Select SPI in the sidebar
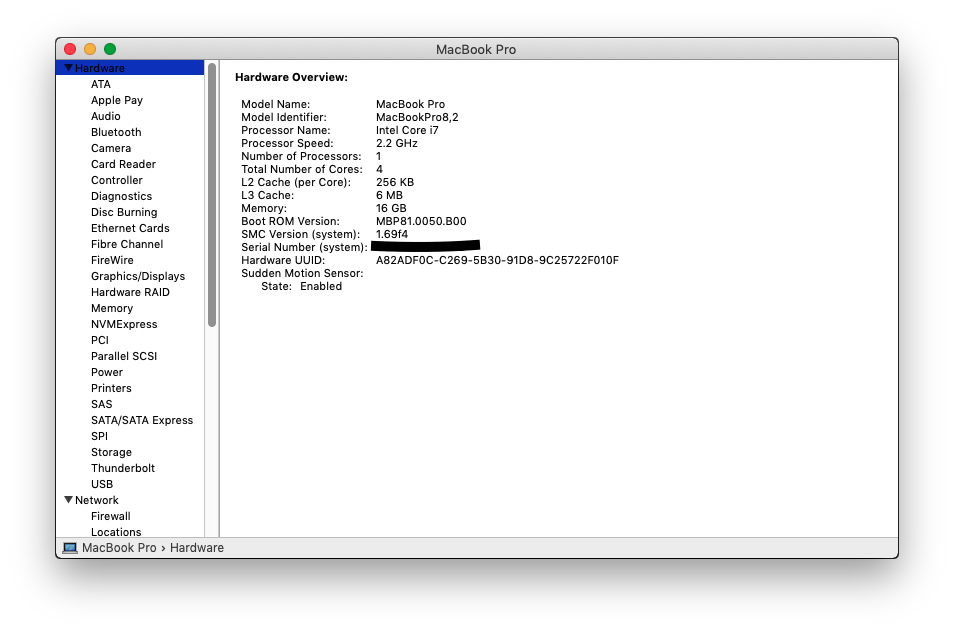 [x=99, y=436]
